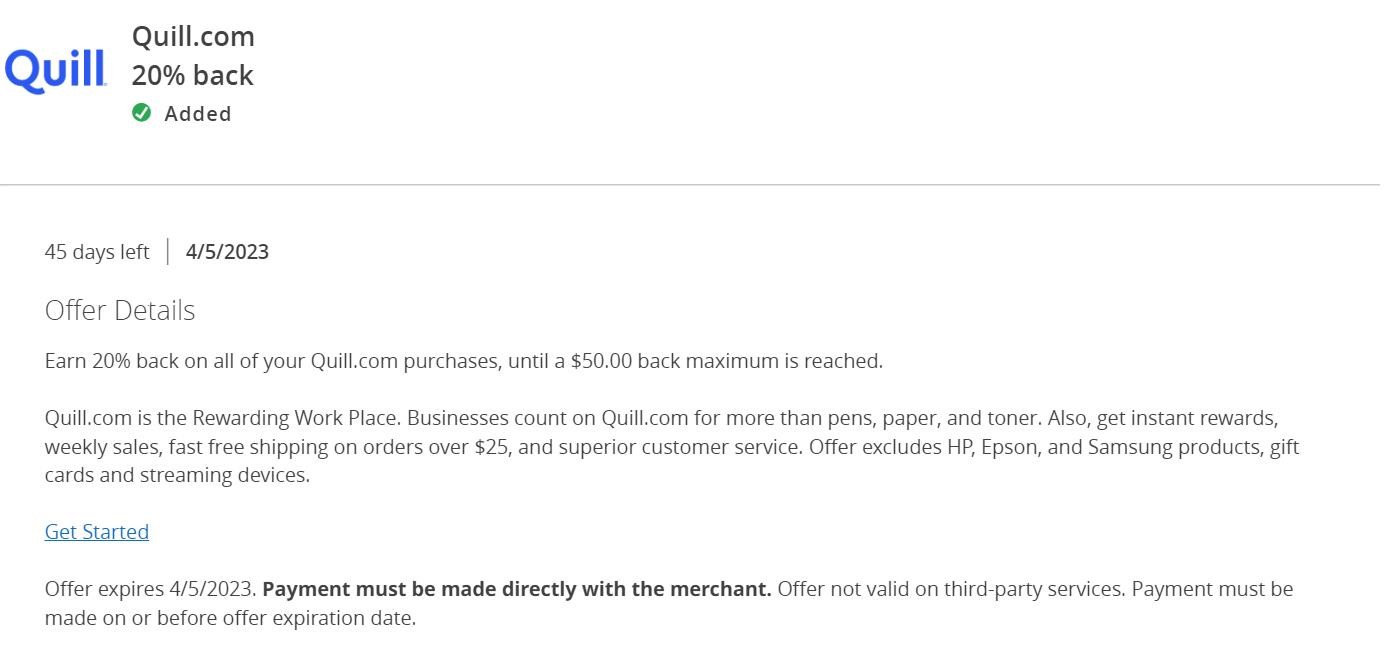Click the Quill.com merchant title
Image resolution: width=1389 pixels, height=659 pixels.
pyautogui.click(x=193, y=37)
